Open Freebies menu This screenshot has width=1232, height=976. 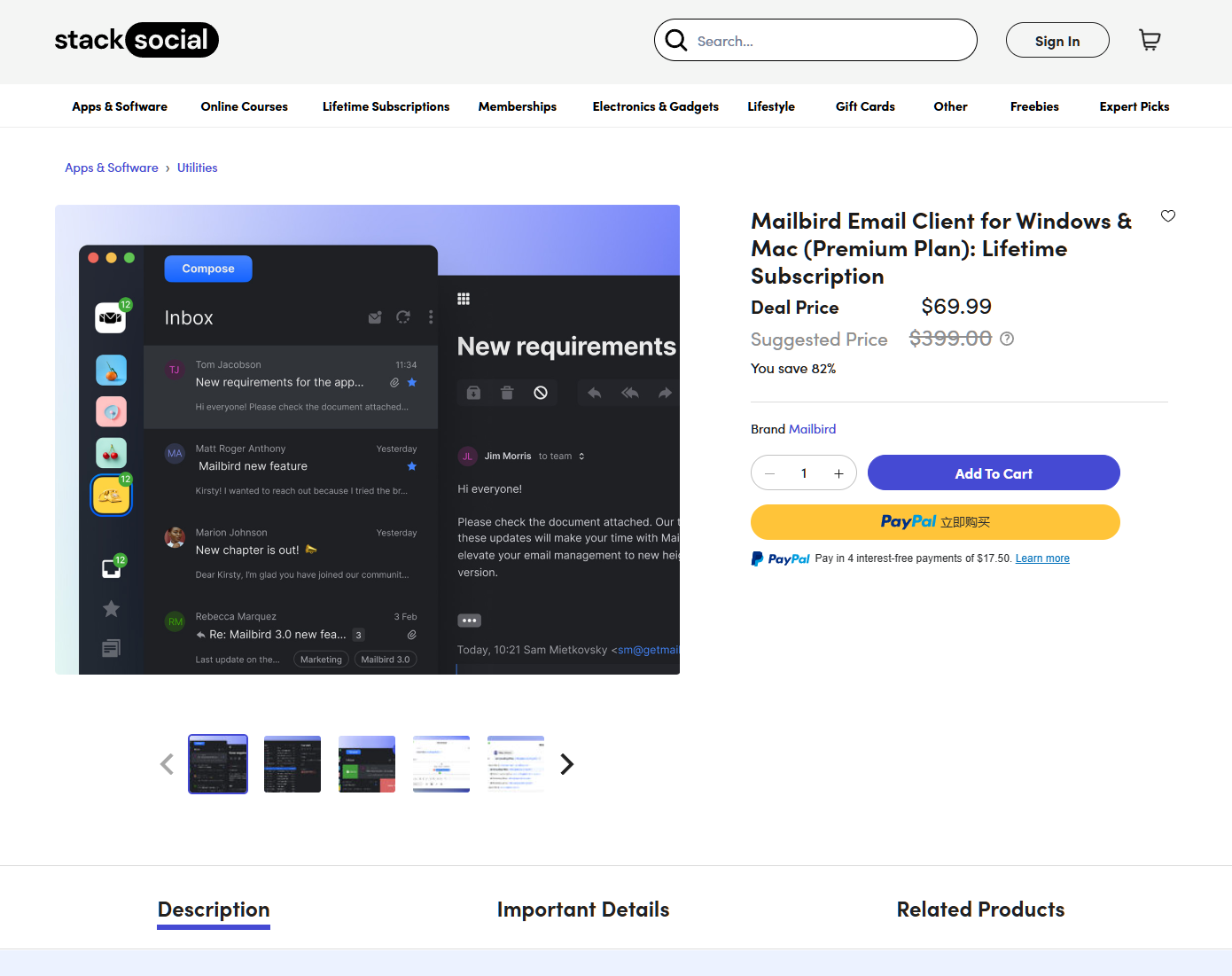[1034, 106]
